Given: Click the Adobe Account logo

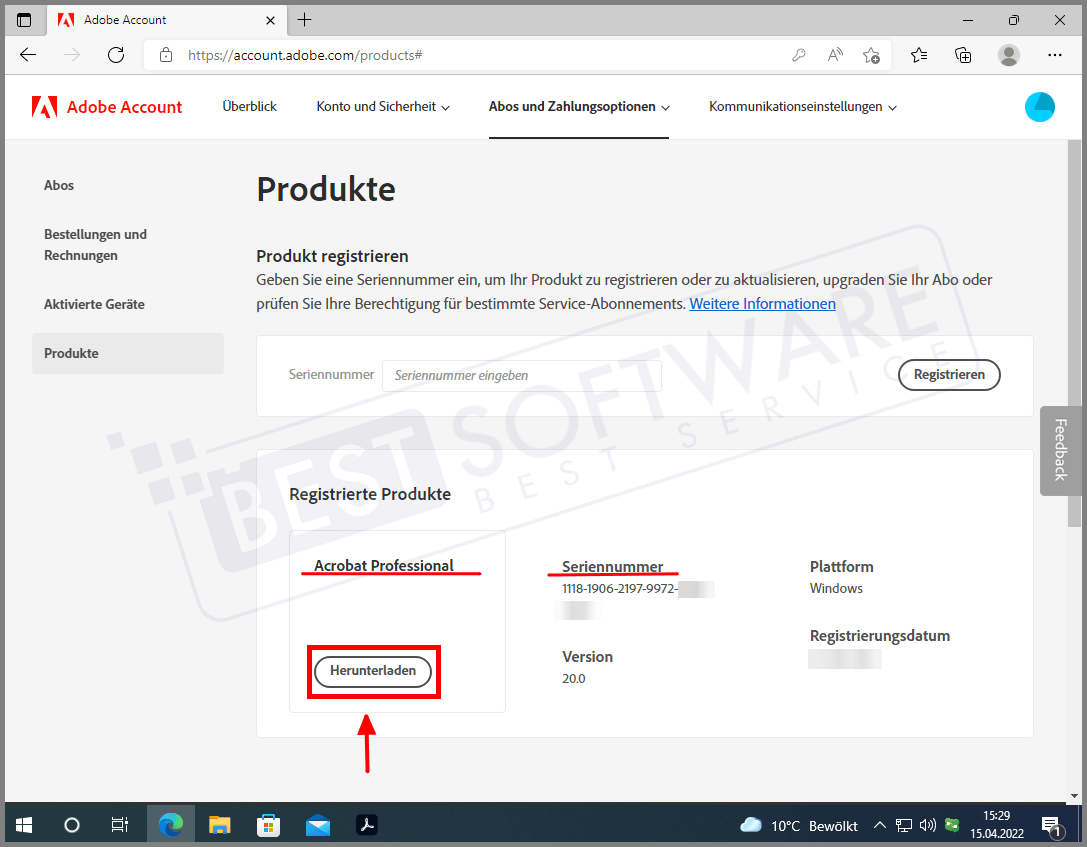Looking at the screenshot, I should point(107,107).
